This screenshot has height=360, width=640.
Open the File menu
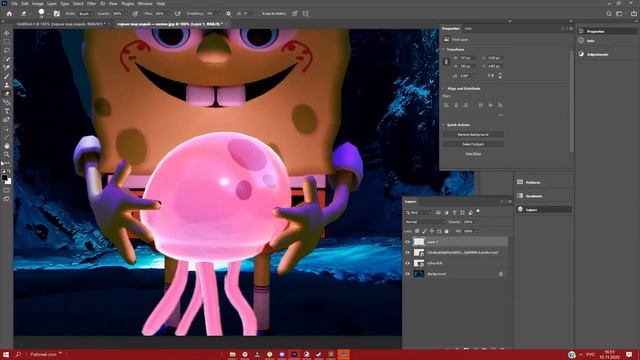coord(15,4)
